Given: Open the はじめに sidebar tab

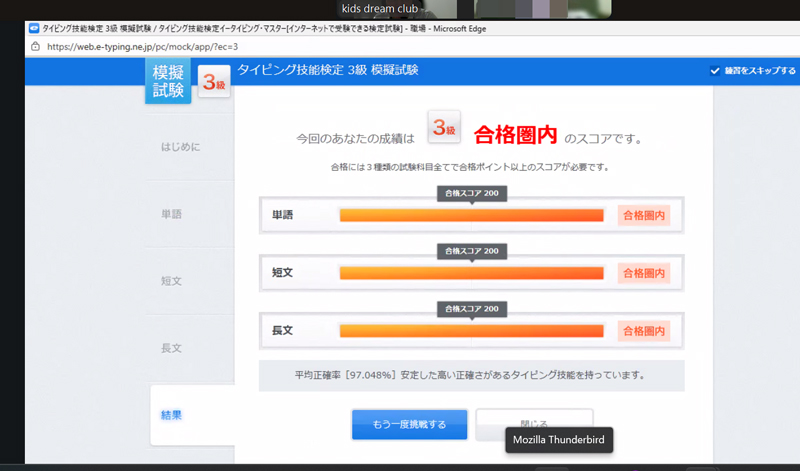Looking at the screenshot, I should [180, 148].
